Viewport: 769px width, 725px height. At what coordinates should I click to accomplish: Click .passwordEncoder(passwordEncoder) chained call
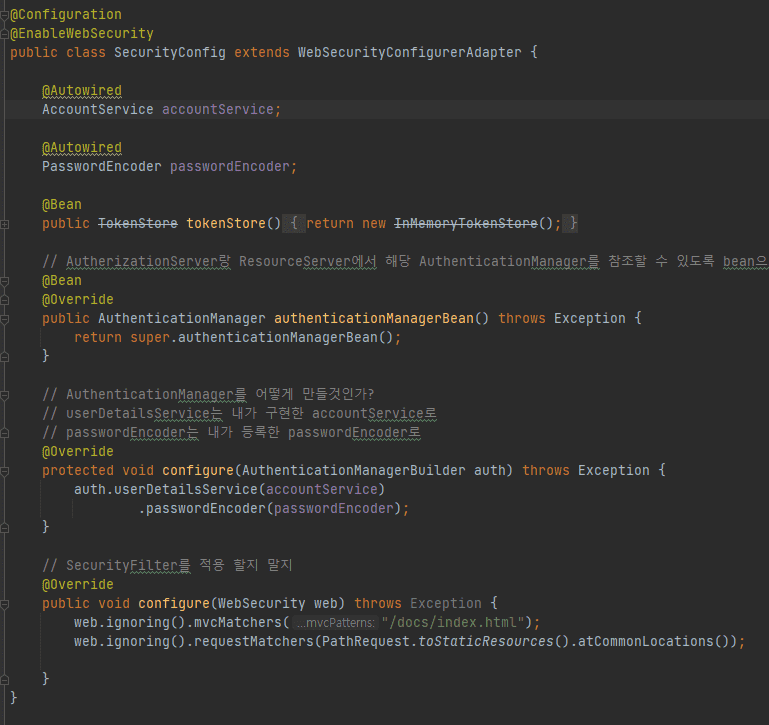270,509
